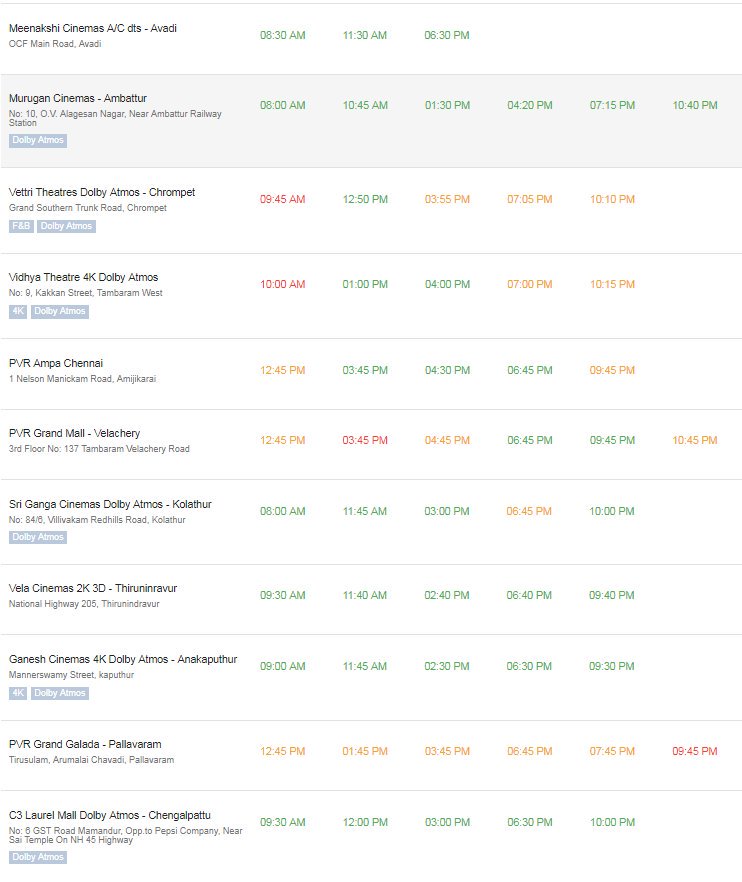The width and height of the screenshot is (742, 882).
Task: Open Vettri Theatres Dolby Atmos - Chrompet
Action: 102,192
